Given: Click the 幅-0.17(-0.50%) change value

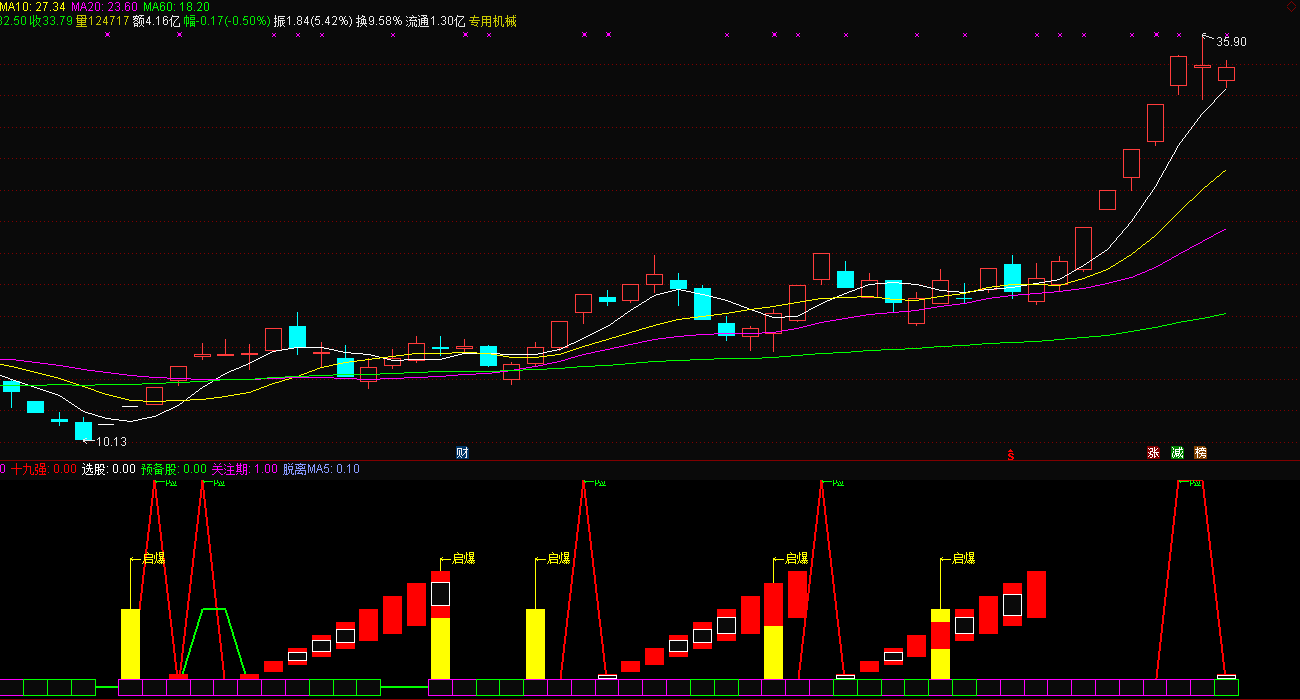Looking at the screenshot, I should pos(227,21).
